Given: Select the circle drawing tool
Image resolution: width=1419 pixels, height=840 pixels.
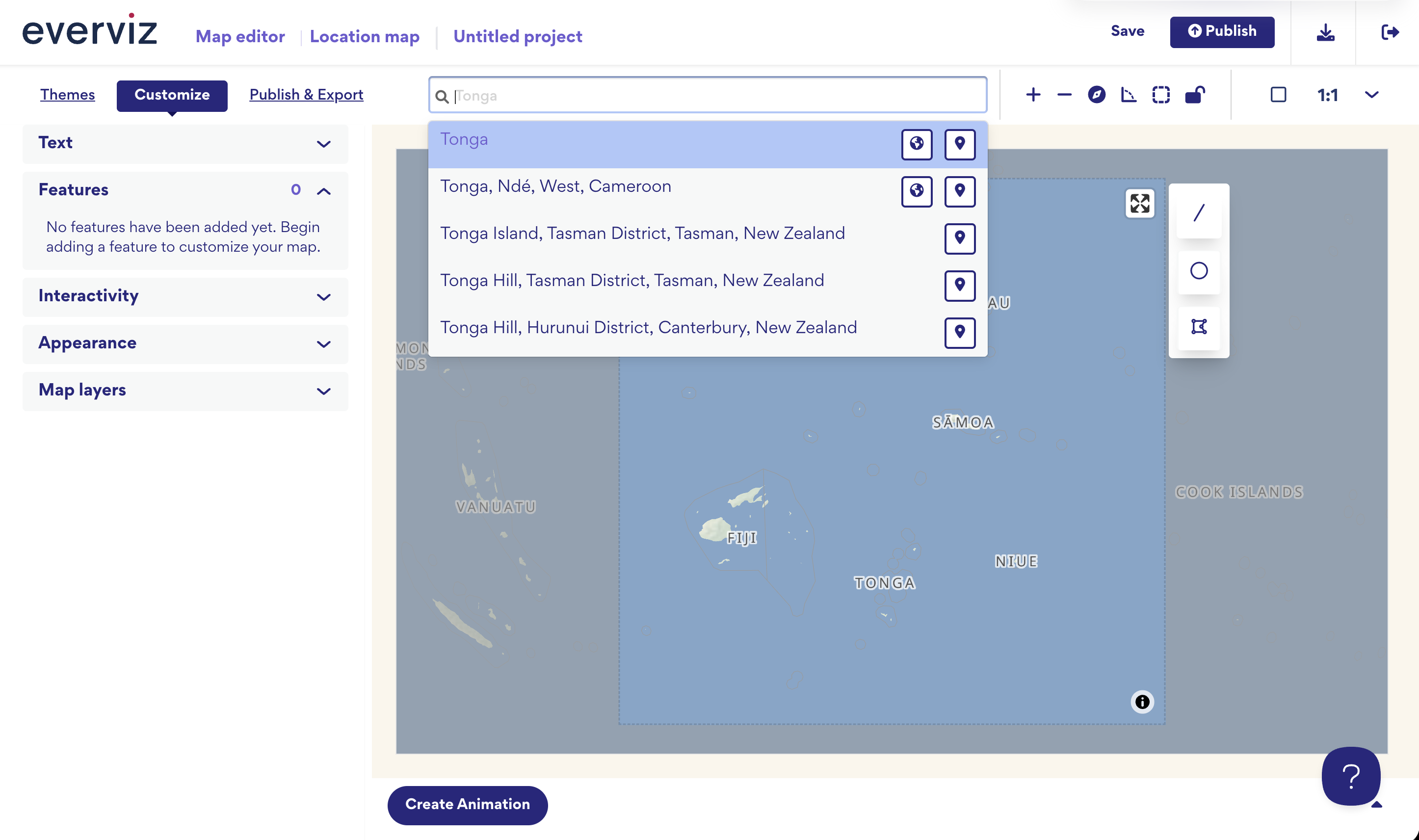Looking at the screenshot, I should pos(1198,270).
